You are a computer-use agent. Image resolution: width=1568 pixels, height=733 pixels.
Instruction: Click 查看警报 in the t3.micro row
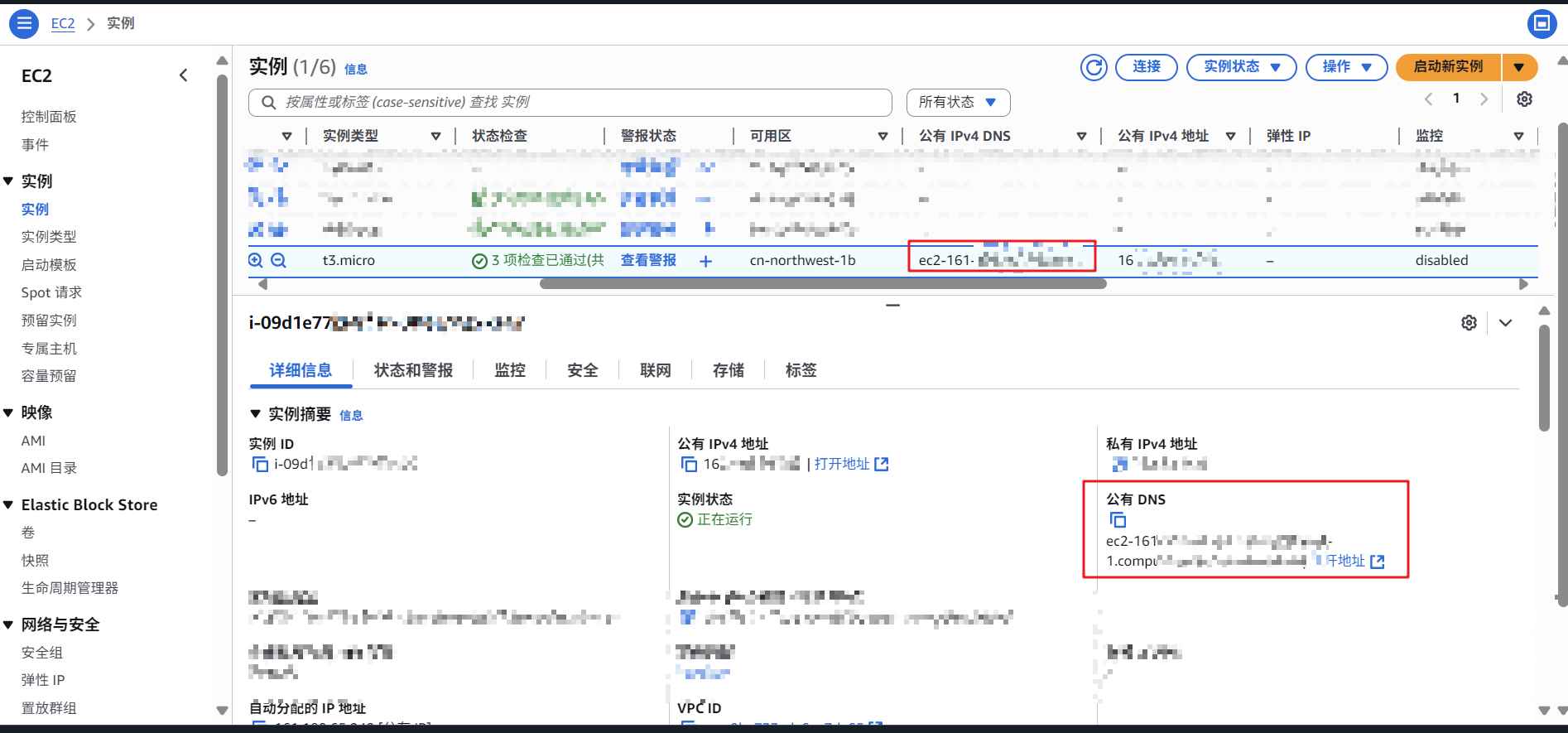point(648,261)
